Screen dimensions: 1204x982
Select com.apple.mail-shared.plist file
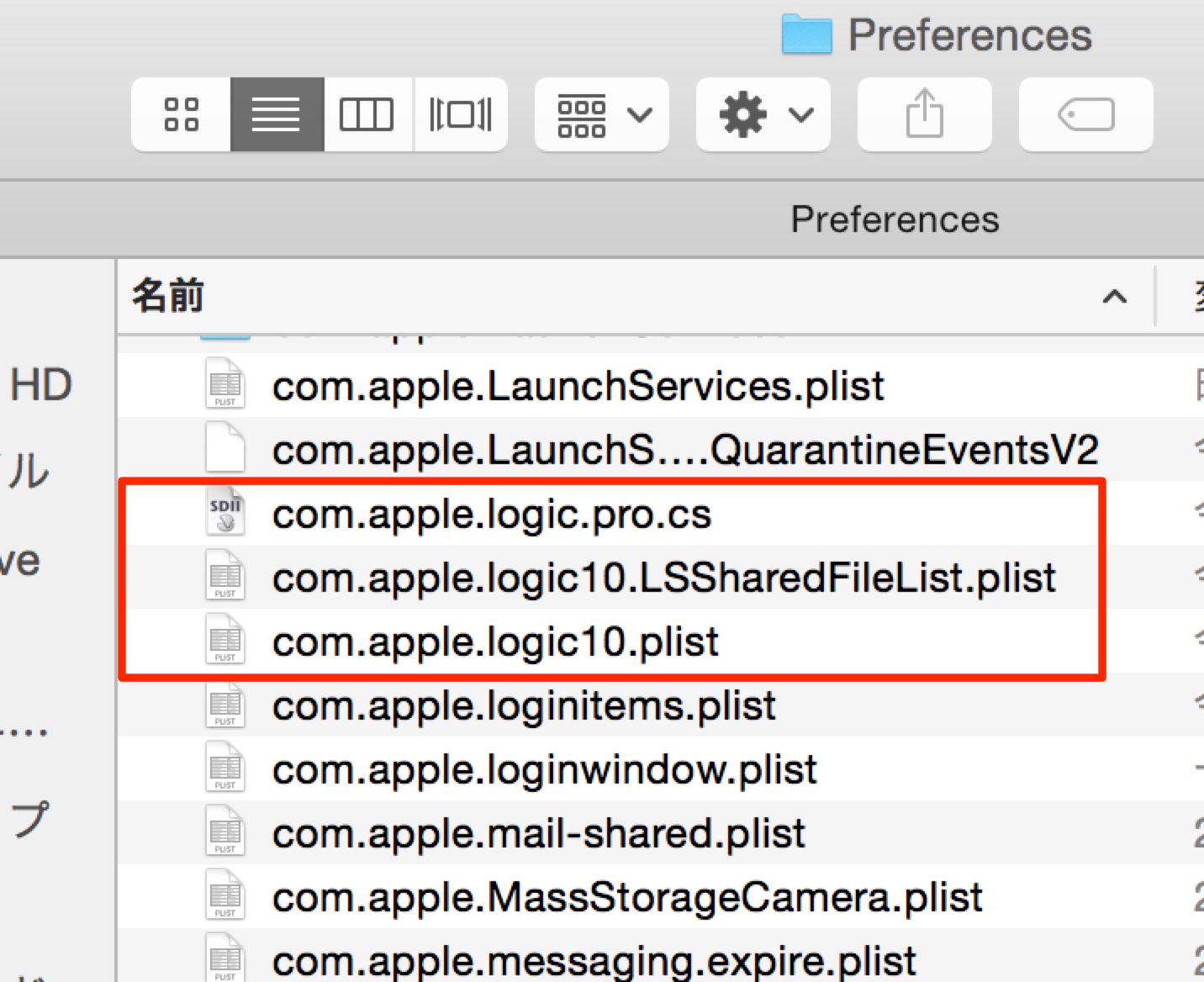538,833
